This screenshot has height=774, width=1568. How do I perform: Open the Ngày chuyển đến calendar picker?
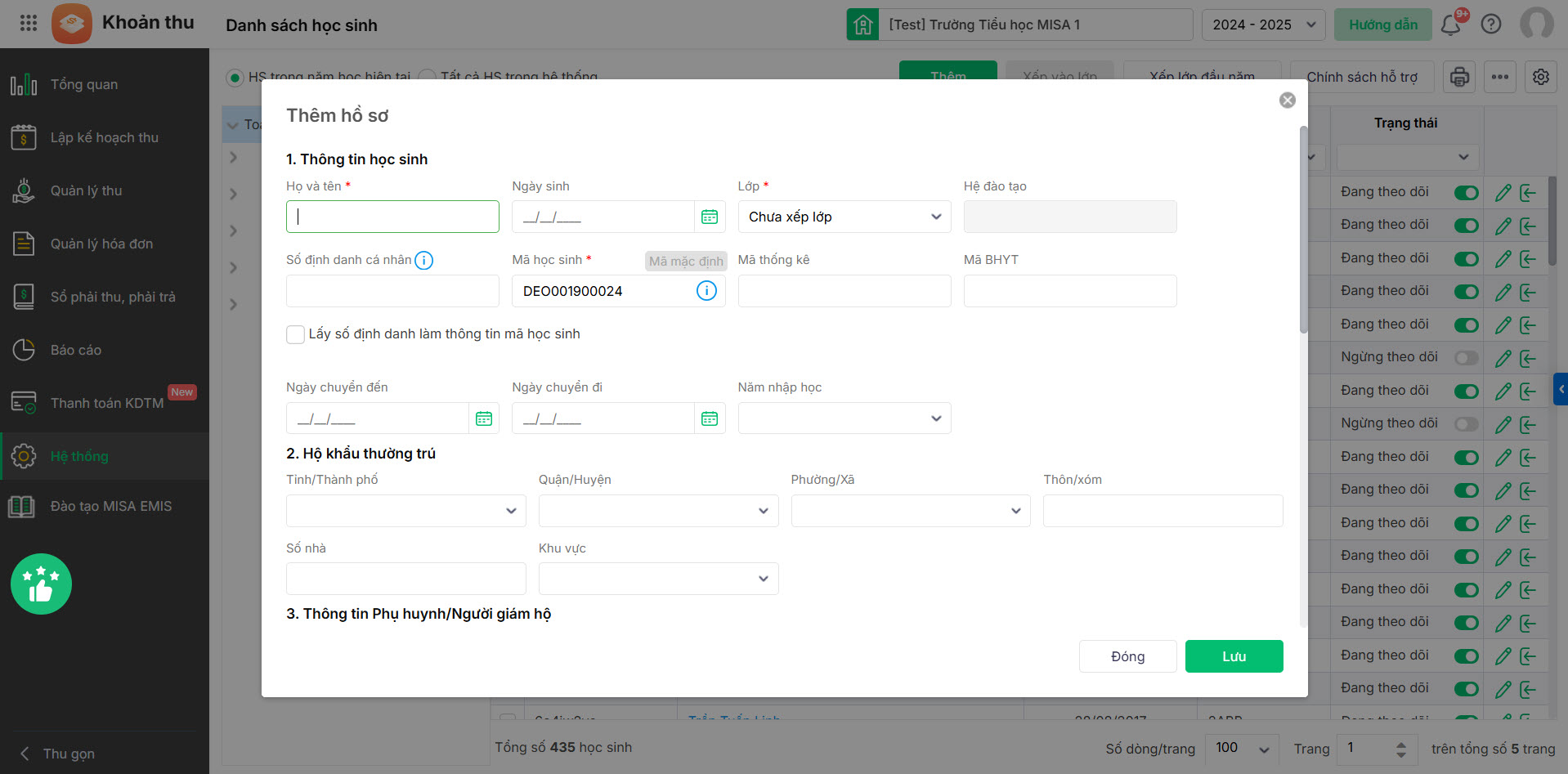pos(484,418)
